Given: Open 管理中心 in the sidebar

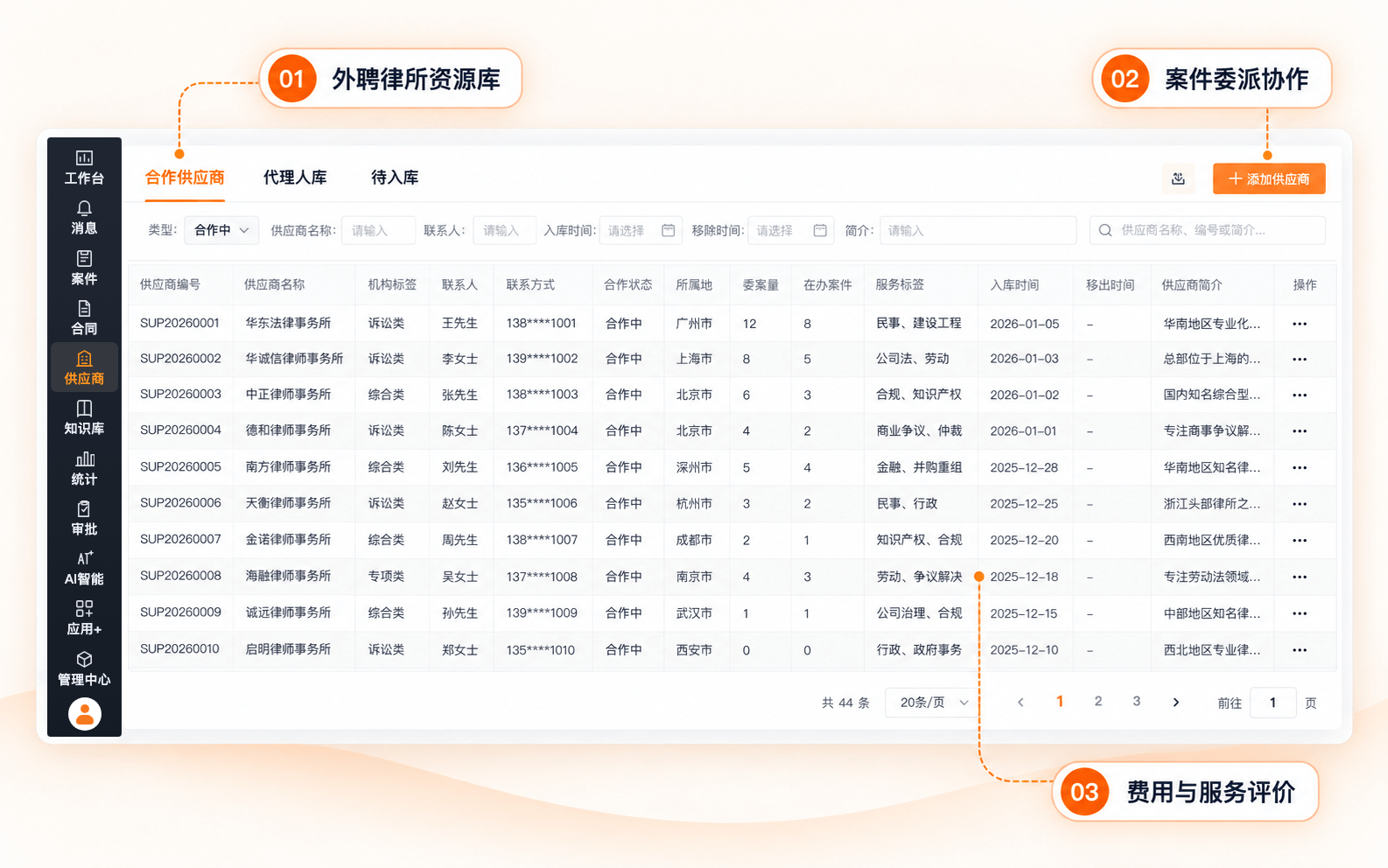Looking at the screenshot, I should pyautogui.click(x=84, y=668).
